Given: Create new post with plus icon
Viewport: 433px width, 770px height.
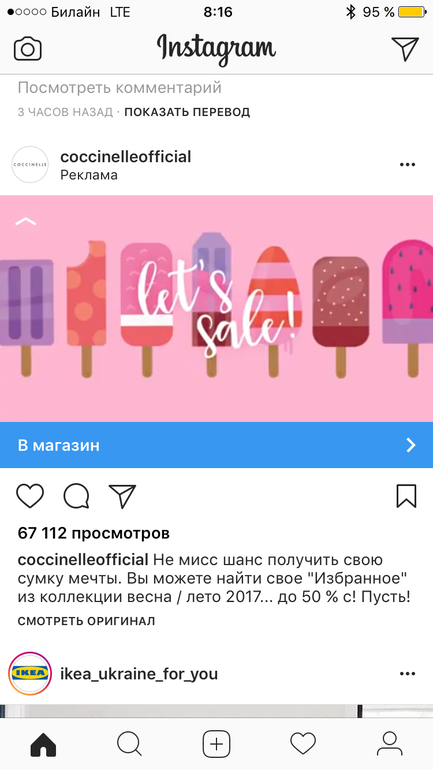Looking at the screenshot, I should 216,744.
